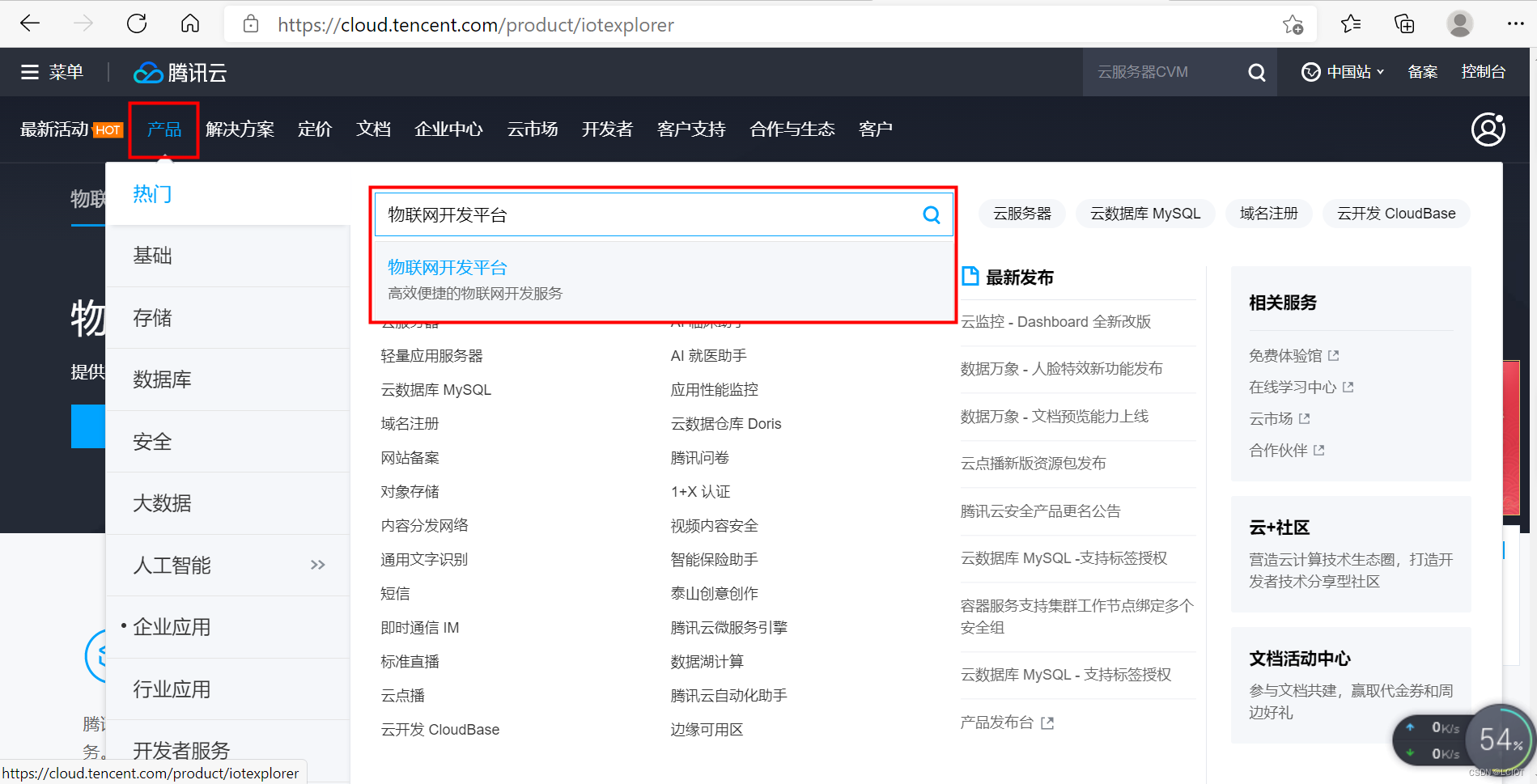
Task: Click the search magnifier in the top header
Action: click(x=1256, y=72)
